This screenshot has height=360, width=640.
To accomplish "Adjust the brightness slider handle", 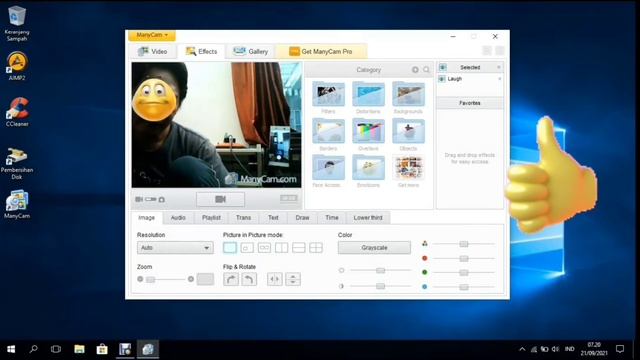I will pyautogui.click(x=380, y=270).
